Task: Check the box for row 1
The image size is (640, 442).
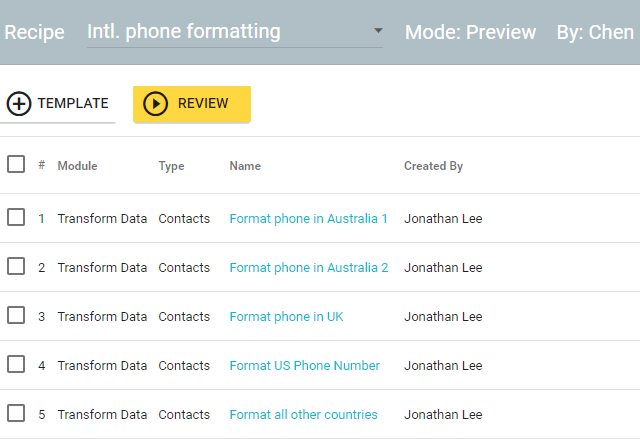Action: click(x=16, y=217)
